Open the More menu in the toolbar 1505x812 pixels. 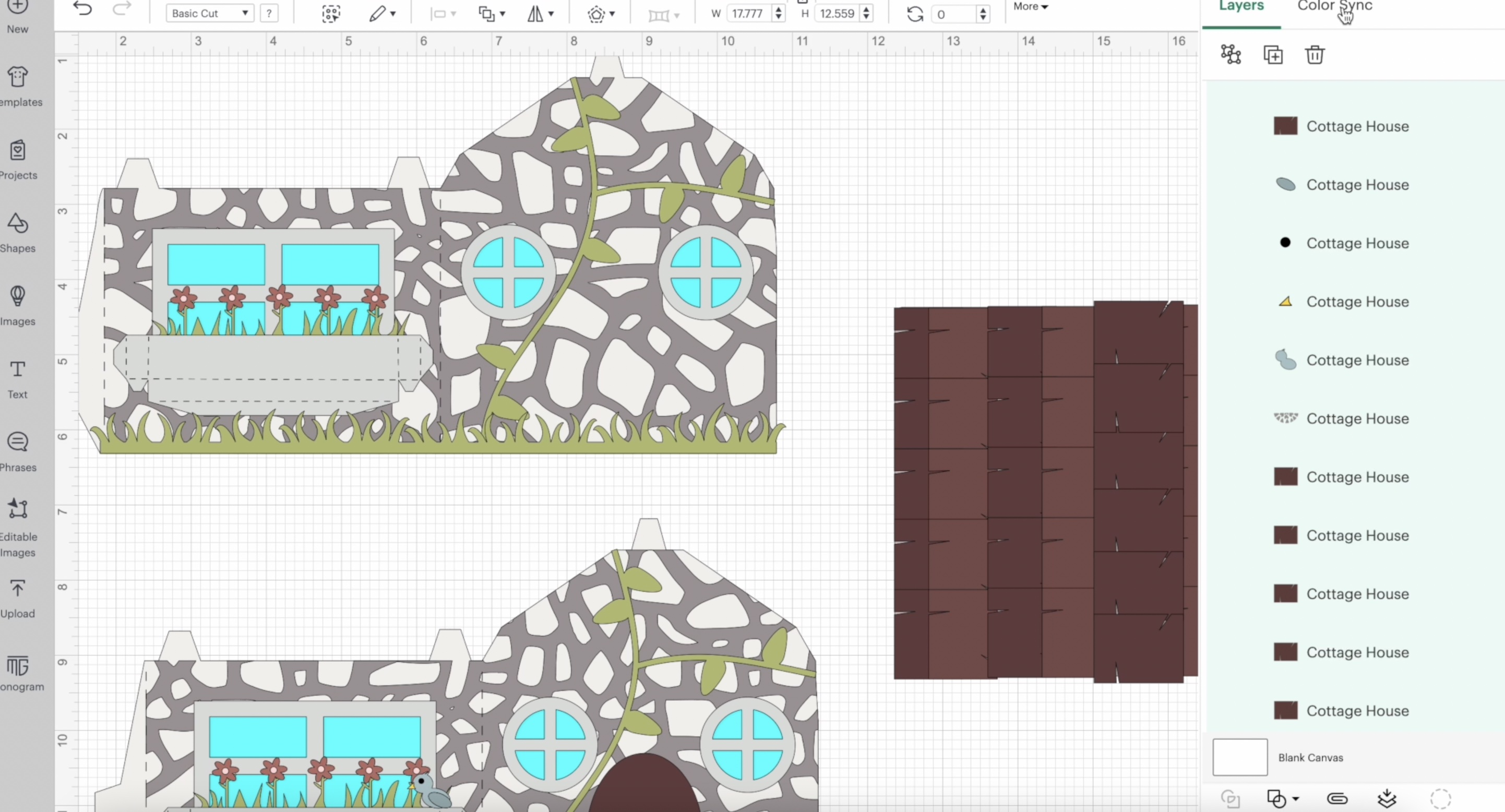click(x=1030, y=6)
